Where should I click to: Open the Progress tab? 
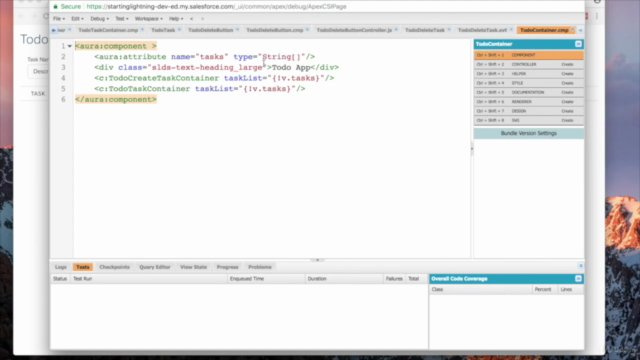[227, 267]
